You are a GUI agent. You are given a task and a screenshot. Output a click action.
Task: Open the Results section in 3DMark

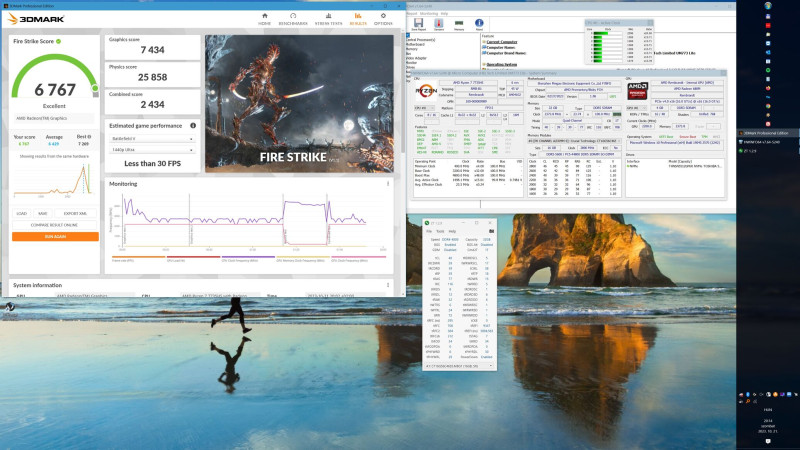pyautogui.click(x=358, y=19)
